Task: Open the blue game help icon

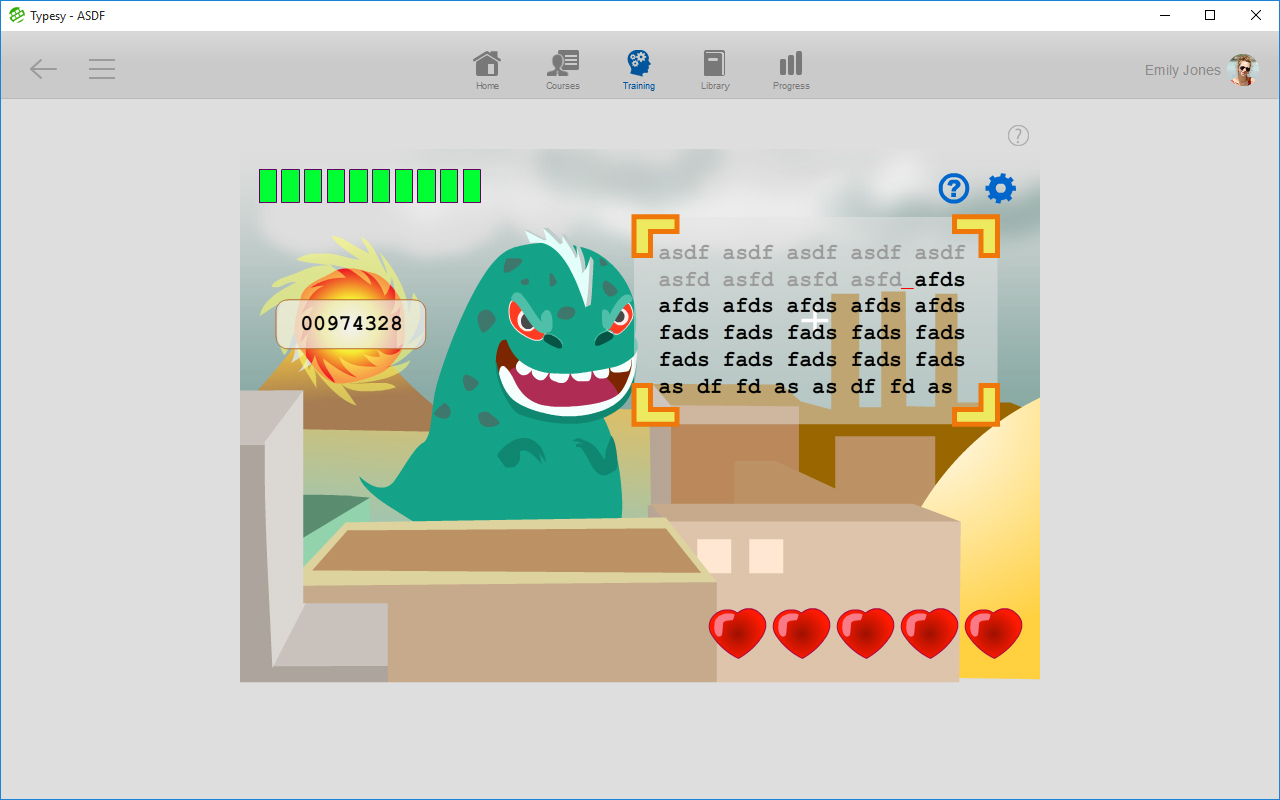Action: click(x=954, y=188)
